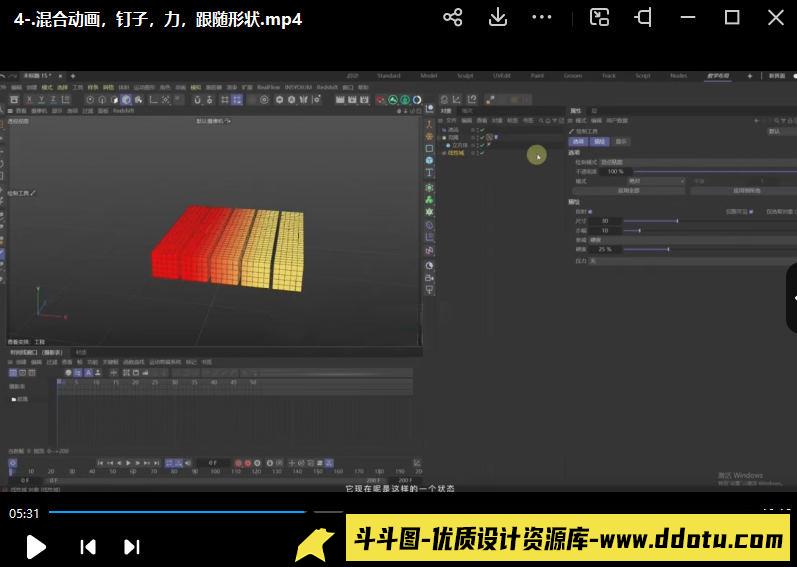Toggle the 仅限可见 checkbox
This screenshot has width=797, height=567.
click(751, 212)
